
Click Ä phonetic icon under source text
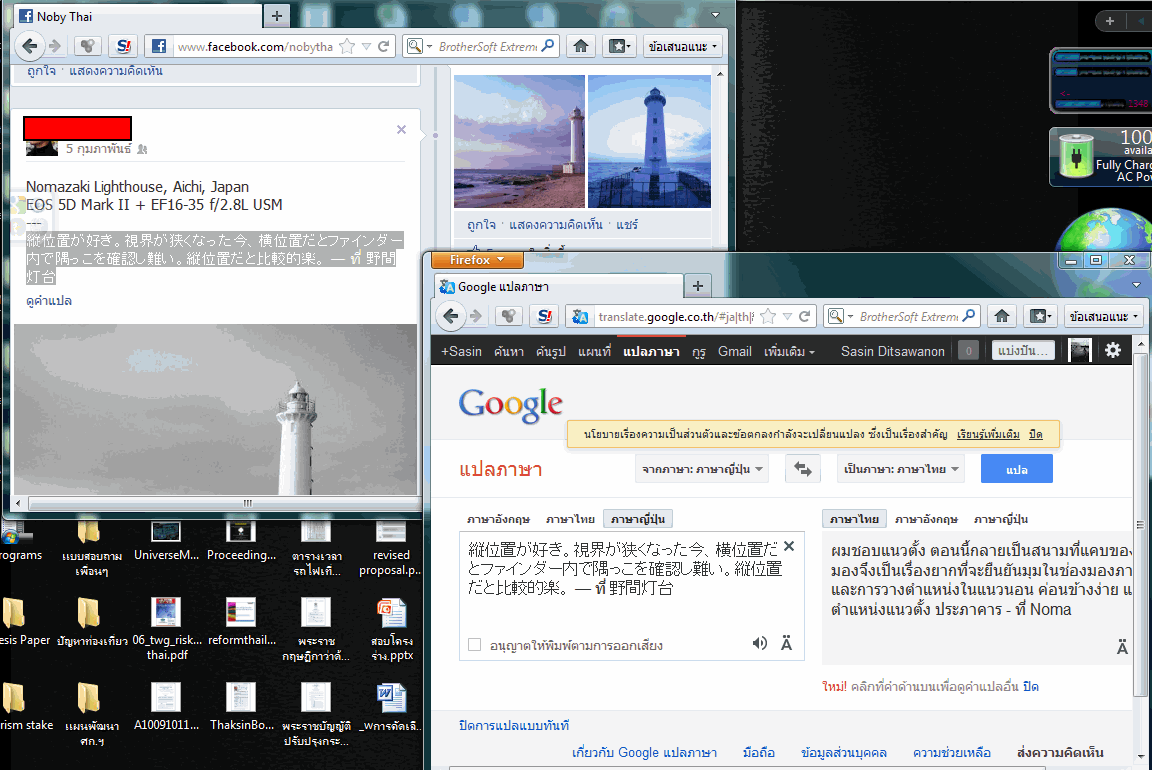tap(786, 644)
